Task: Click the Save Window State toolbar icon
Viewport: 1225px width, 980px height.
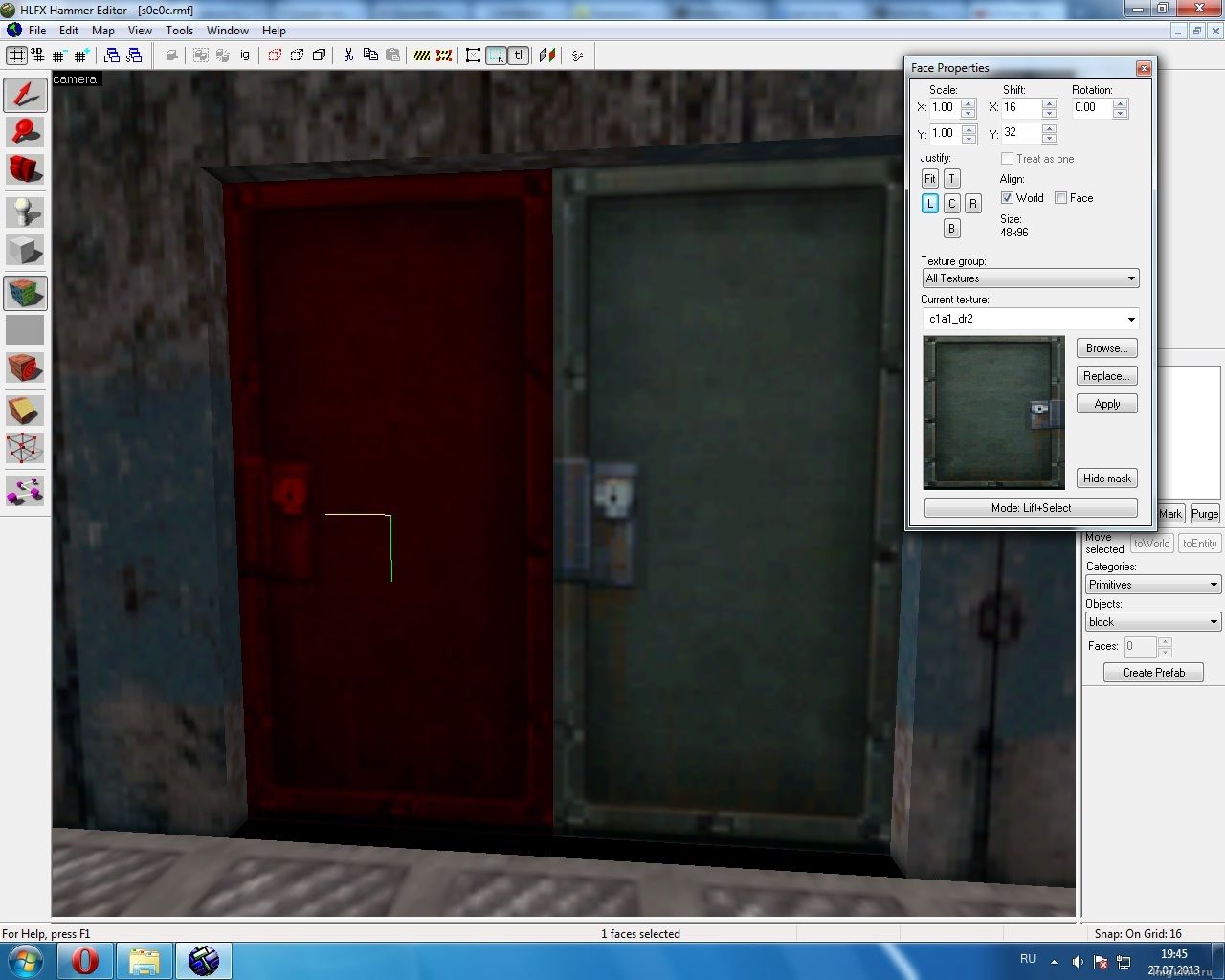Action: tap(134, 56)
